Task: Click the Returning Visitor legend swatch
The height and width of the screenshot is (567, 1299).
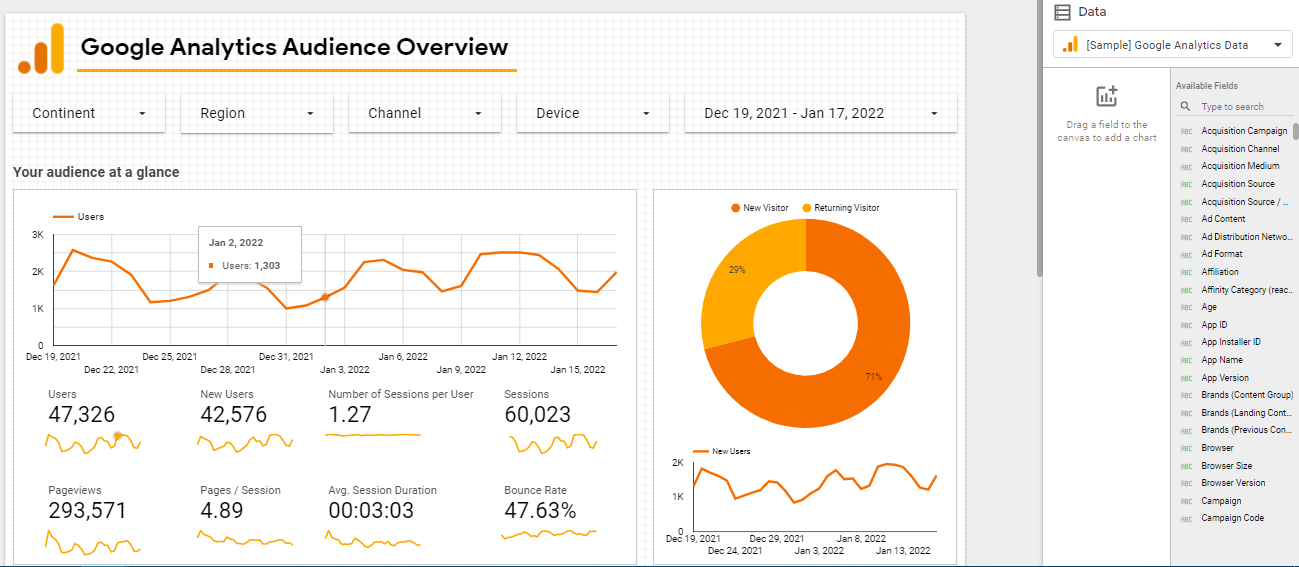Action: click(807, 208)
